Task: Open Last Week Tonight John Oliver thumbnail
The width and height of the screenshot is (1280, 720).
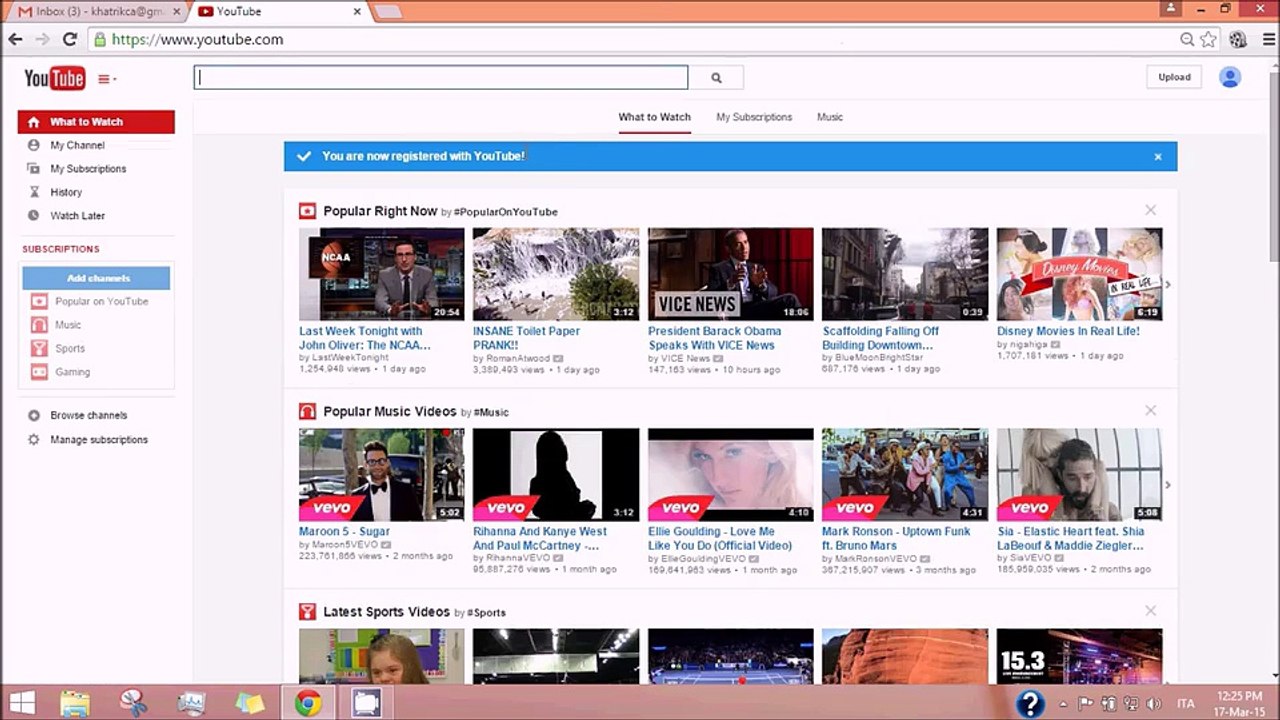Action: [381, 274]
